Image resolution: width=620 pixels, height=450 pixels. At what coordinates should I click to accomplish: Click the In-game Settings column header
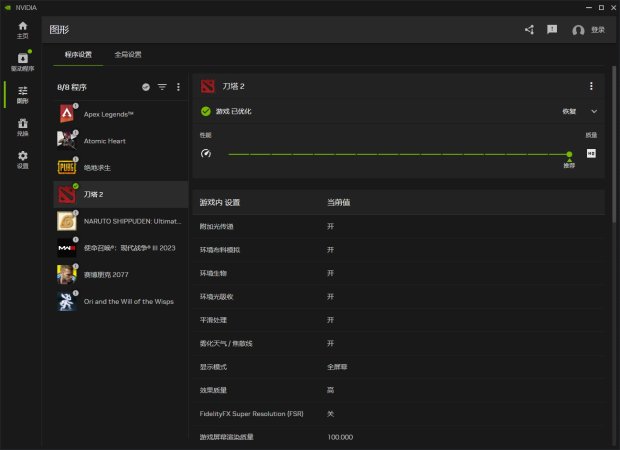pyautogui.click(x=220, y=202)
